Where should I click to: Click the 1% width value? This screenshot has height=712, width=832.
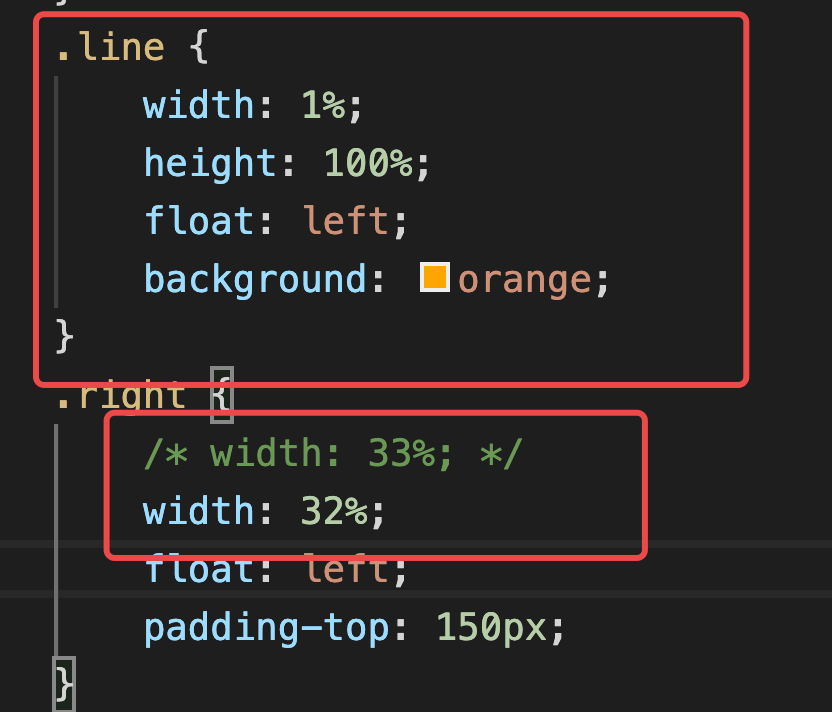(322, 104)
